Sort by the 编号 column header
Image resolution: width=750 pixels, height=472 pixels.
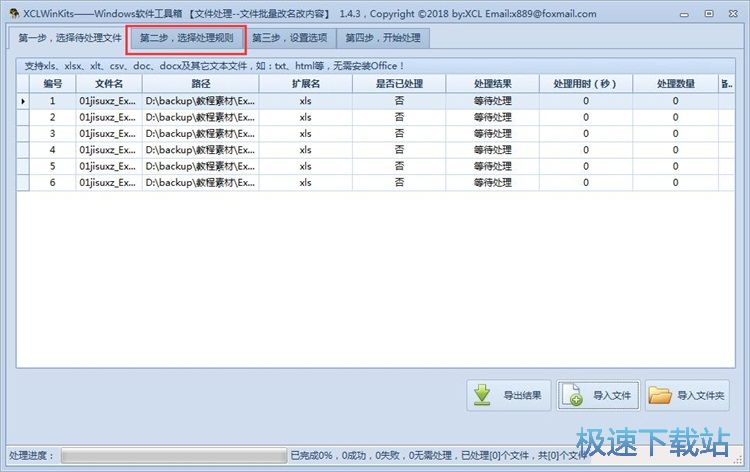(x=53, y=84)
